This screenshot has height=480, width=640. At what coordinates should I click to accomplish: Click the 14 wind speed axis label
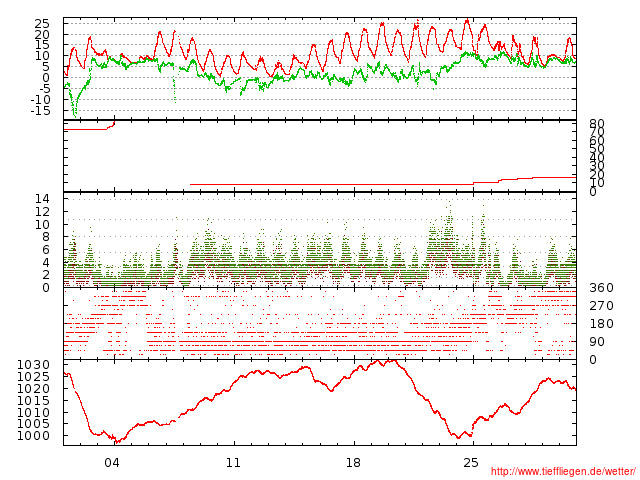pos(42,199)
